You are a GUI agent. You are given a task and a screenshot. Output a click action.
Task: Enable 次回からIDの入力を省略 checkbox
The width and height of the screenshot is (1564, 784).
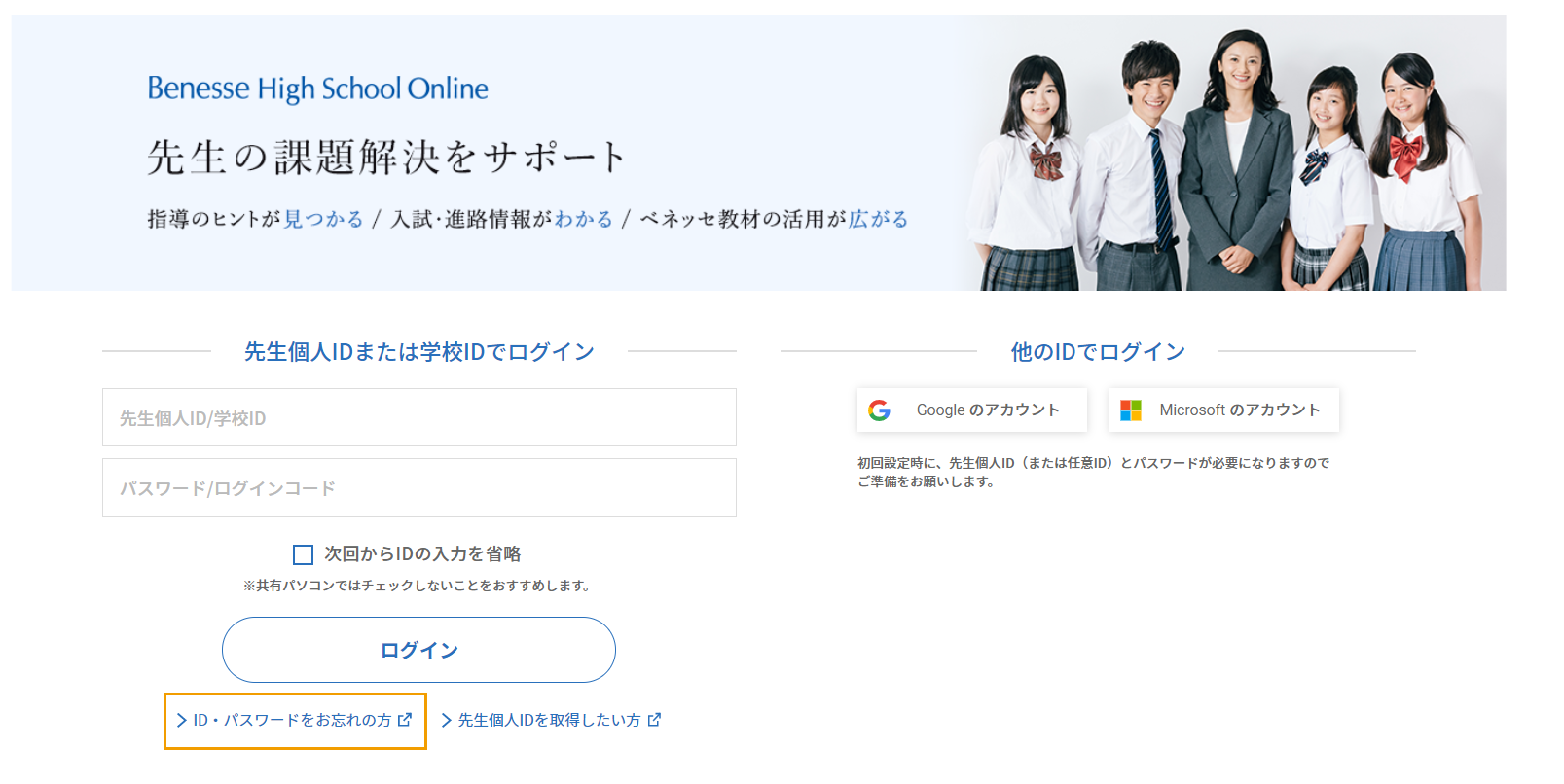pyautogui.click(x=303, y=554)
